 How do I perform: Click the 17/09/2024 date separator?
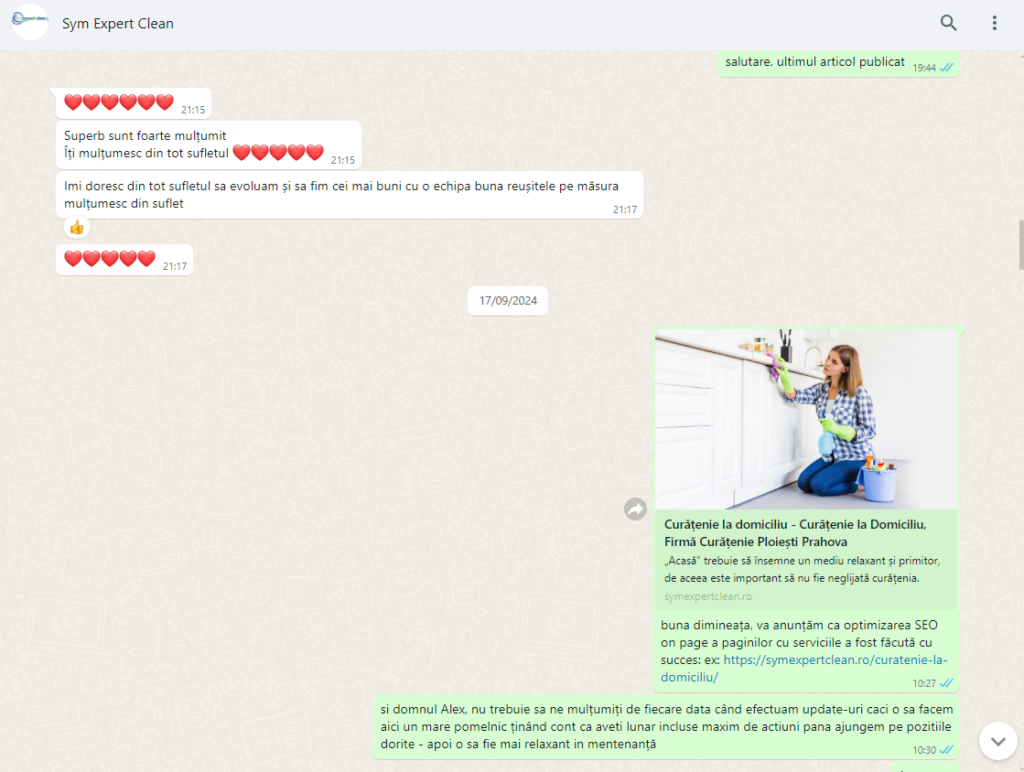[x=508, y=300]
